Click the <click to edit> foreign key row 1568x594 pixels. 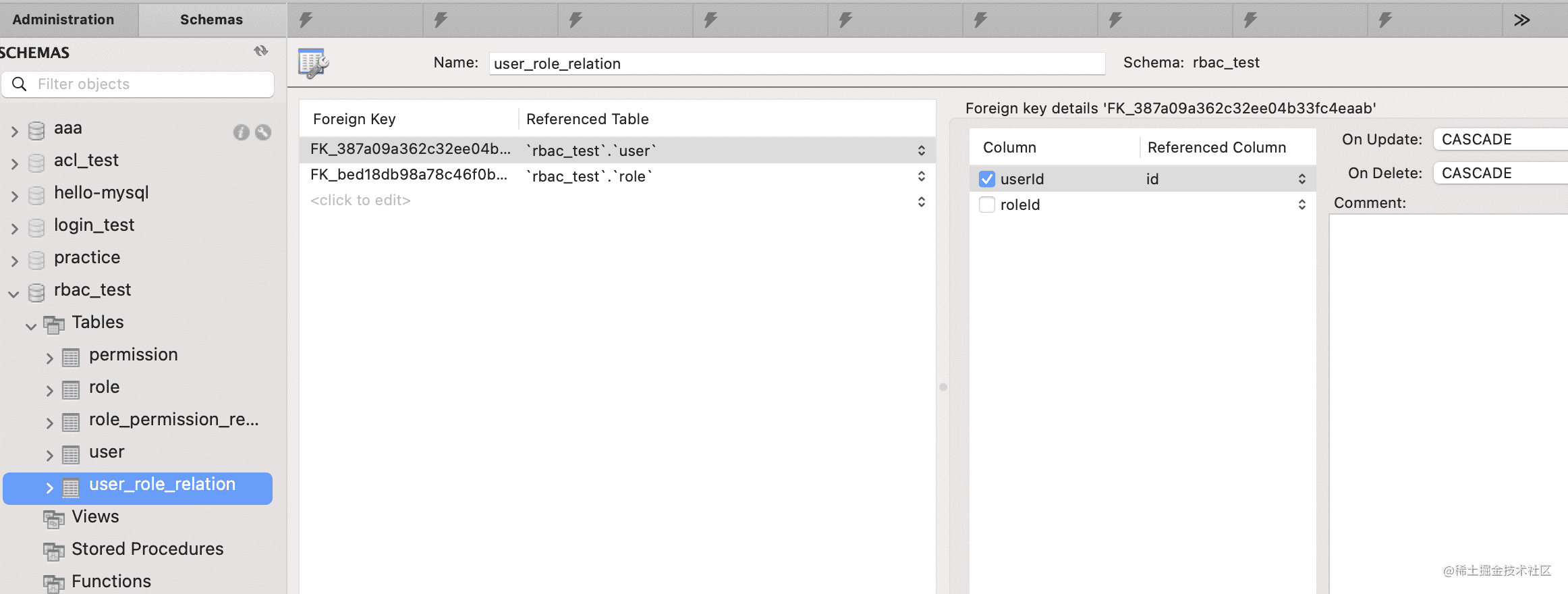tap(360, 200)
